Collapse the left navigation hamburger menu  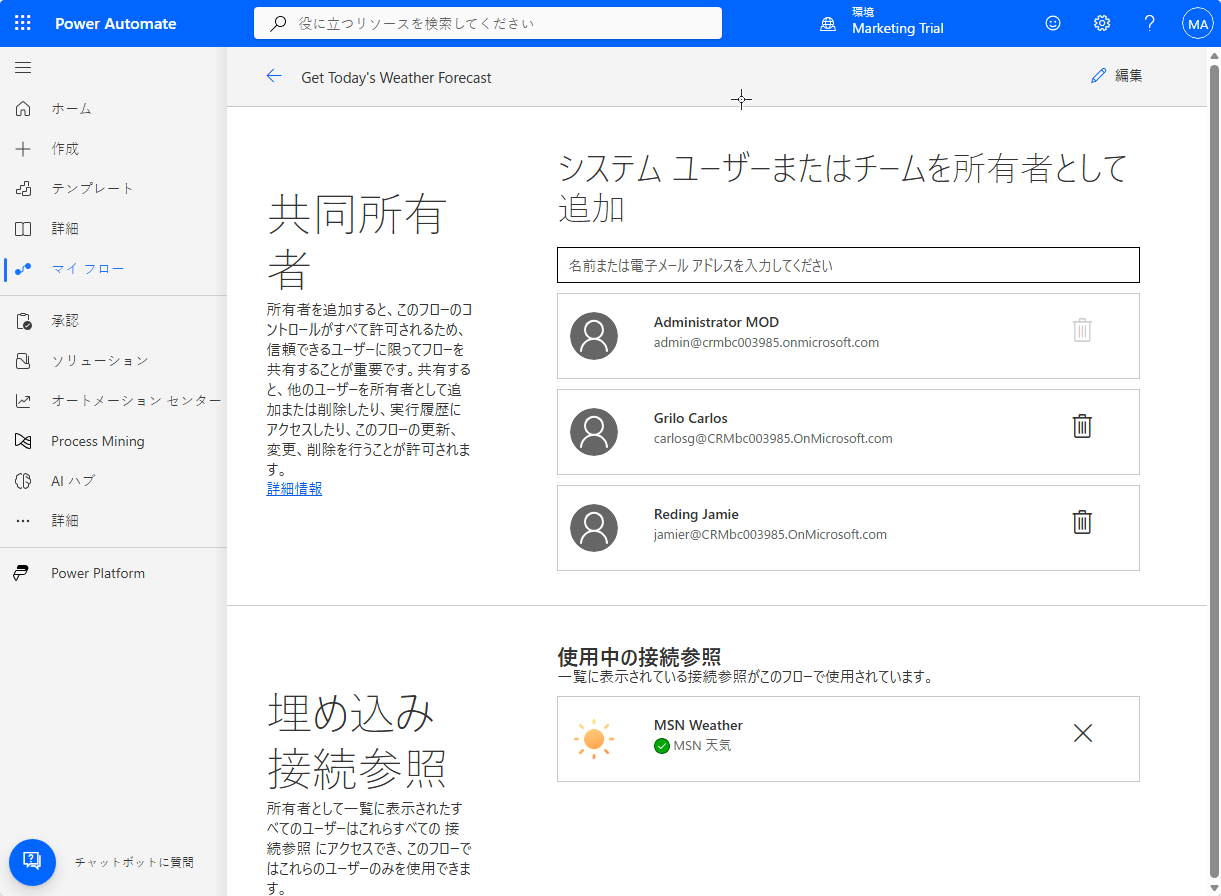coord(23,68)
